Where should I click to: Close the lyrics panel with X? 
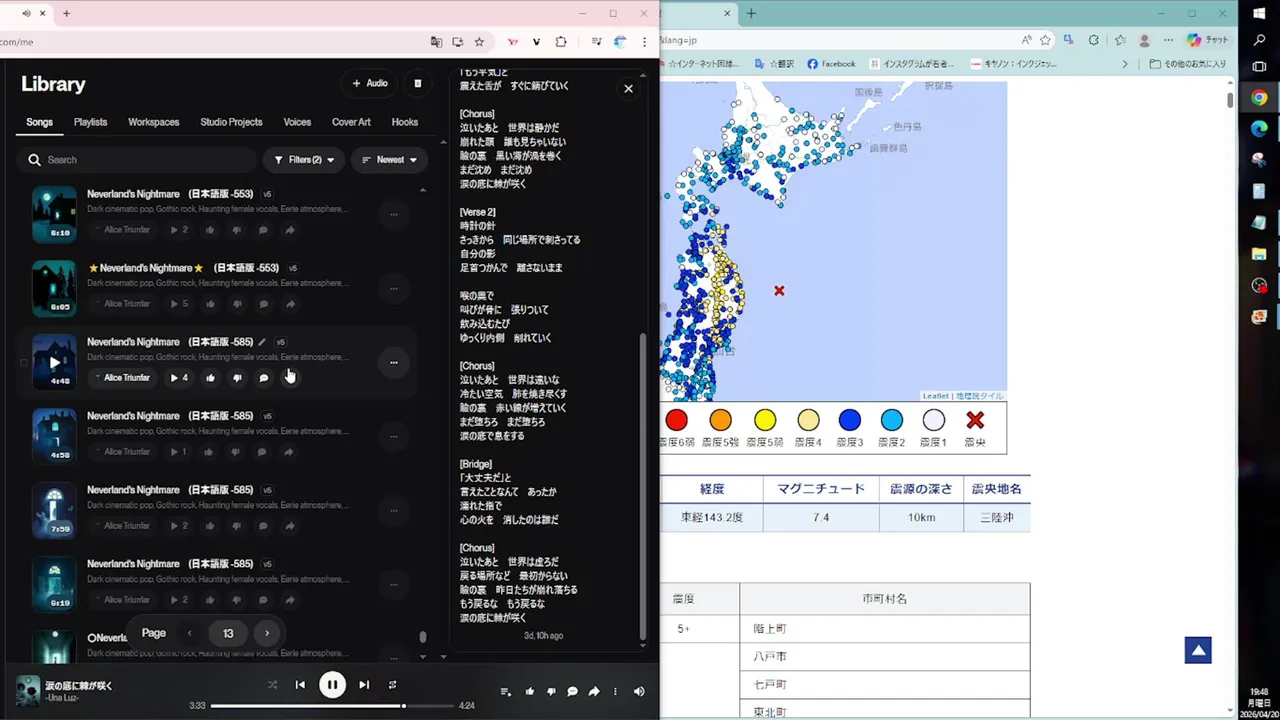[628, 89]
